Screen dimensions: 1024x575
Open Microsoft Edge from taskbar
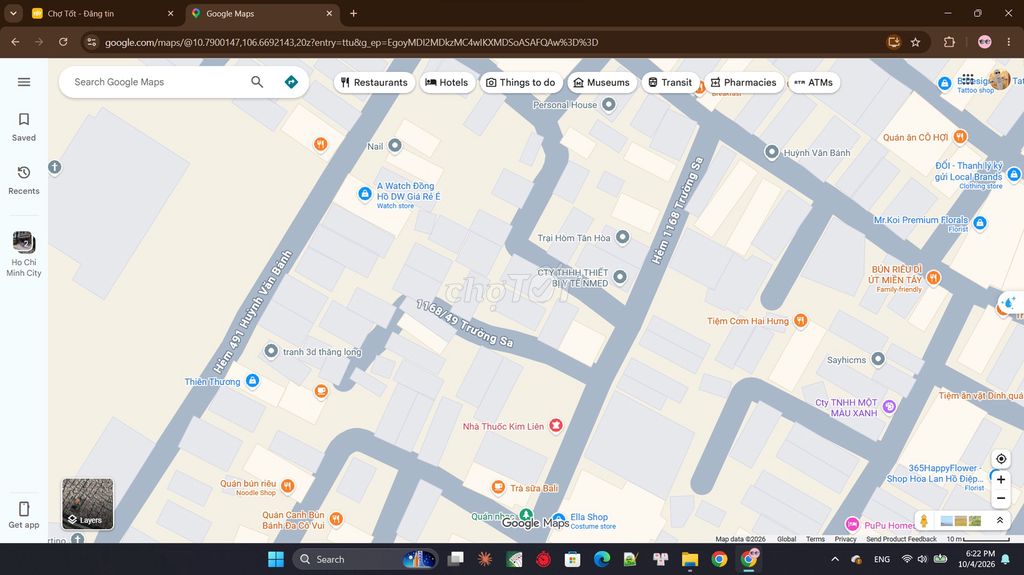601,559
